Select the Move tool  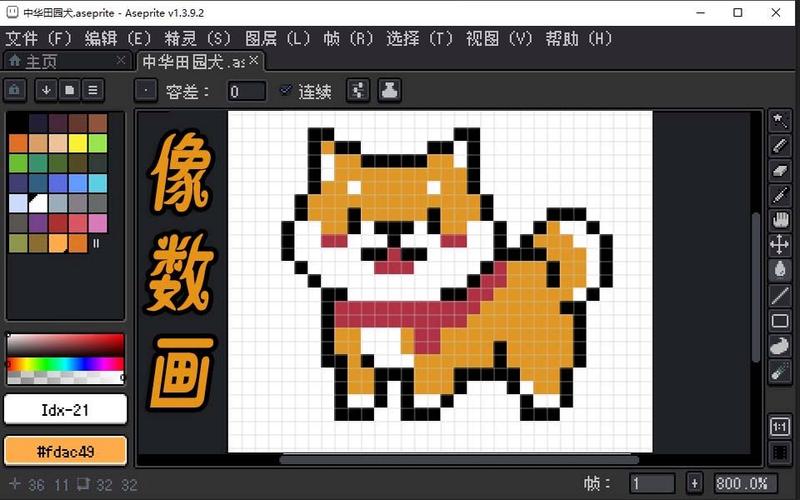780,245
